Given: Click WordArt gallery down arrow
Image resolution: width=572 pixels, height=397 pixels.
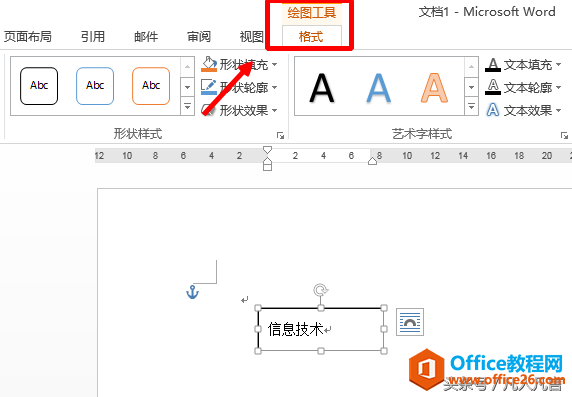Looking at the screenshot, I should click(x=471, y=87).
